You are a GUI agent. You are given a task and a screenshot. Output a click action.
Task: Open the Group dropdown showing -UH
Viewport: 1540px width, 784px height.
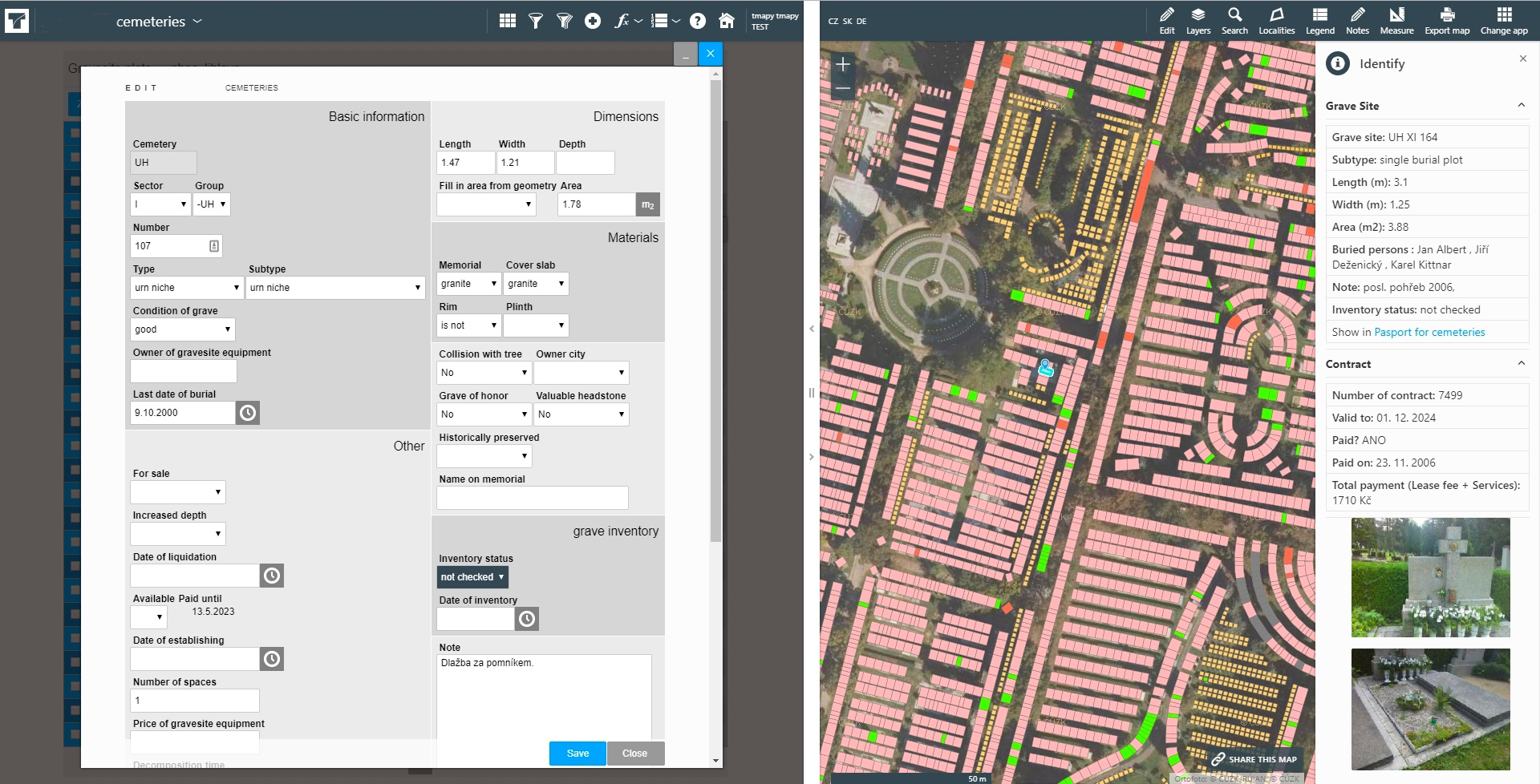point(211,204)
